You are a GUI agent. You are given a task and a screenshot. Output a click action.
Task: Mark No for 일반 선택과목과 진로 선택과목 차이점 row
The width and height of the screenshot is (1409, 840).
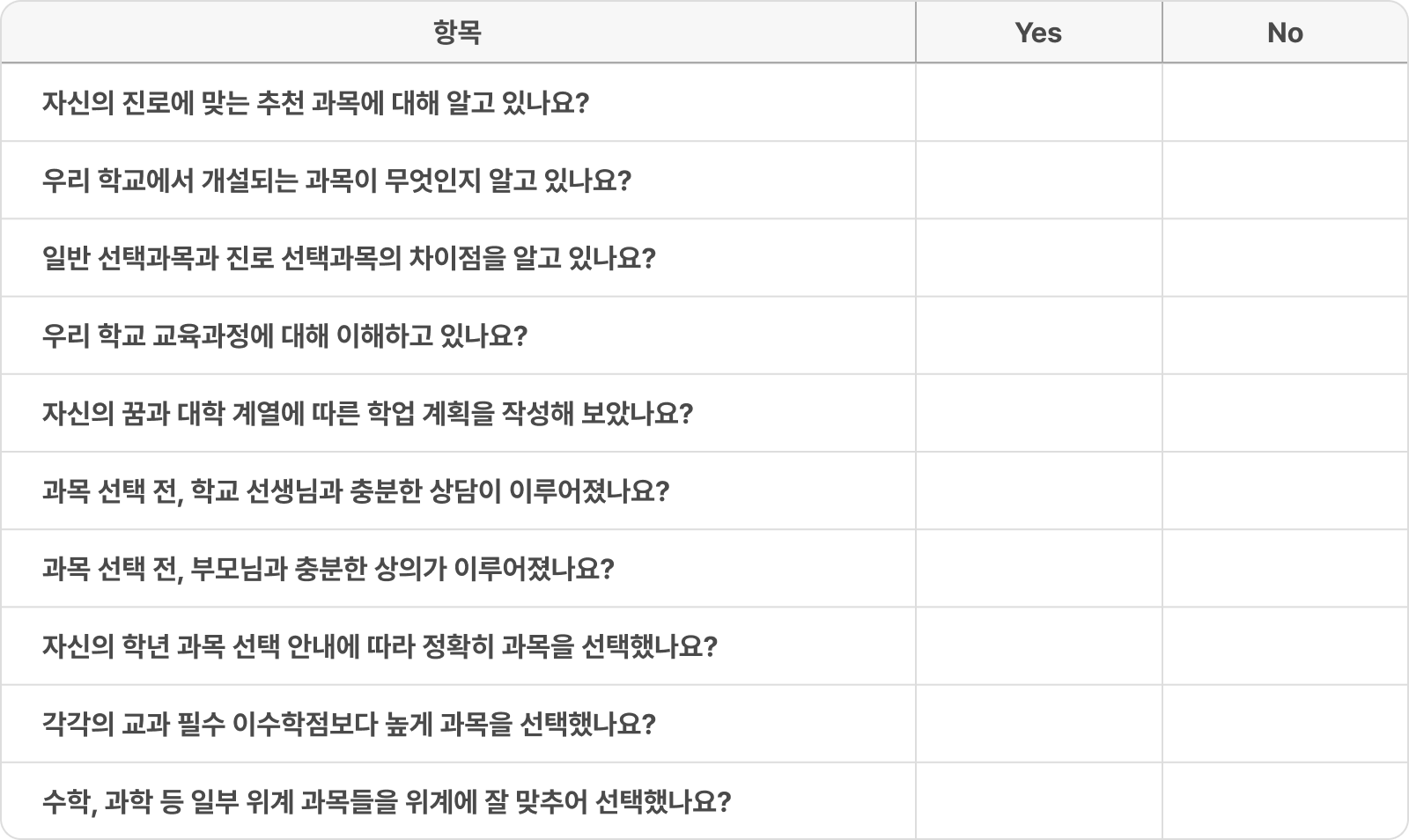pos(1285,258)
